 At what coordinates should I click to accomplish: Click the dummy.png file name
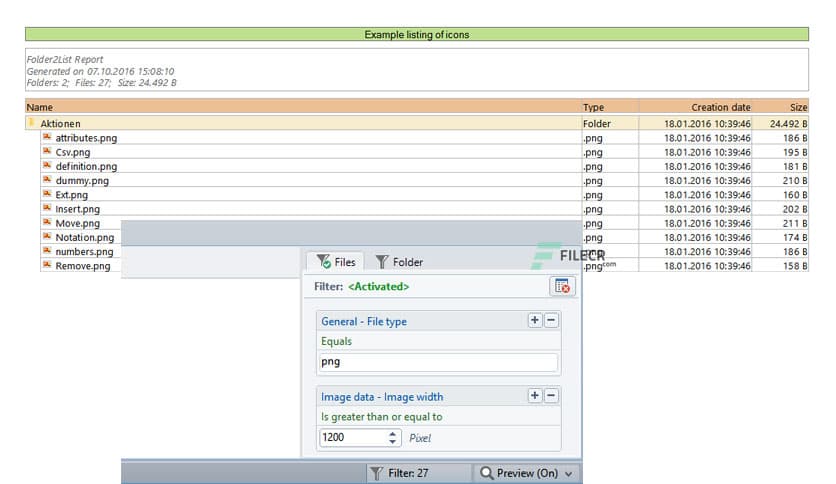tap(82, 181)
